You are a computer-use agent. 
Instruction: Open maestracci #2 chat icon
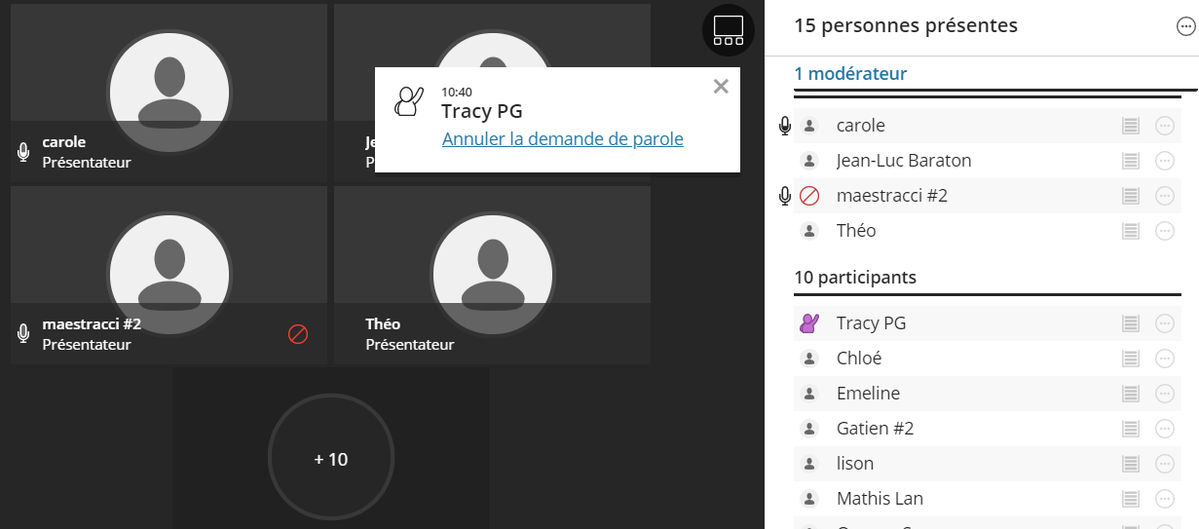pos(1130,196)
